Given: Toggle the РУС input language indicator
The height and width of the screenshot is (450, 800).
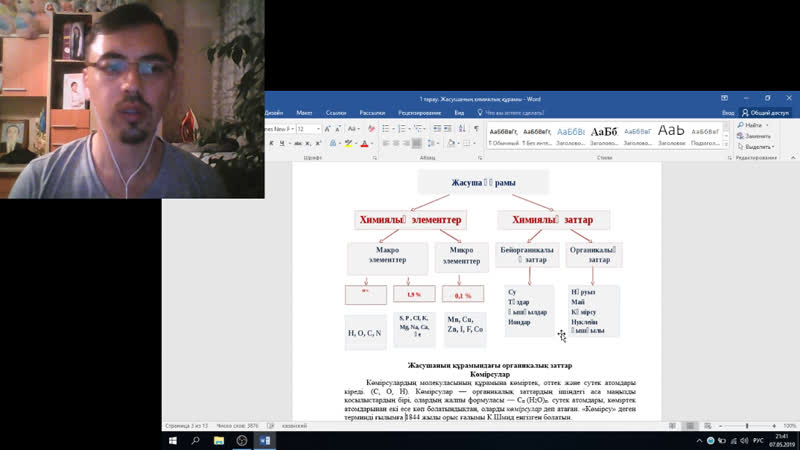Looking at the screenshot, I should 756,440.
